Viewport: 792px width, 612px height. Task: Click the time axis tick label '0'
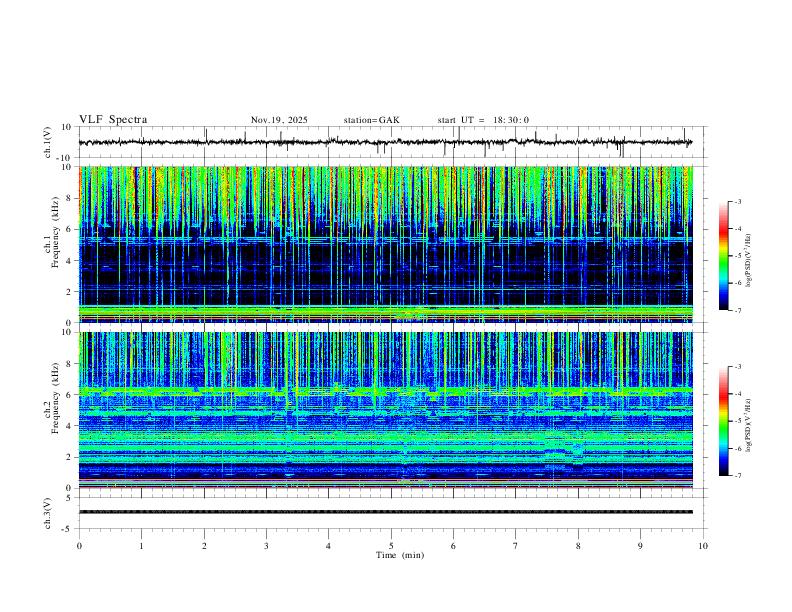point(79,546)
